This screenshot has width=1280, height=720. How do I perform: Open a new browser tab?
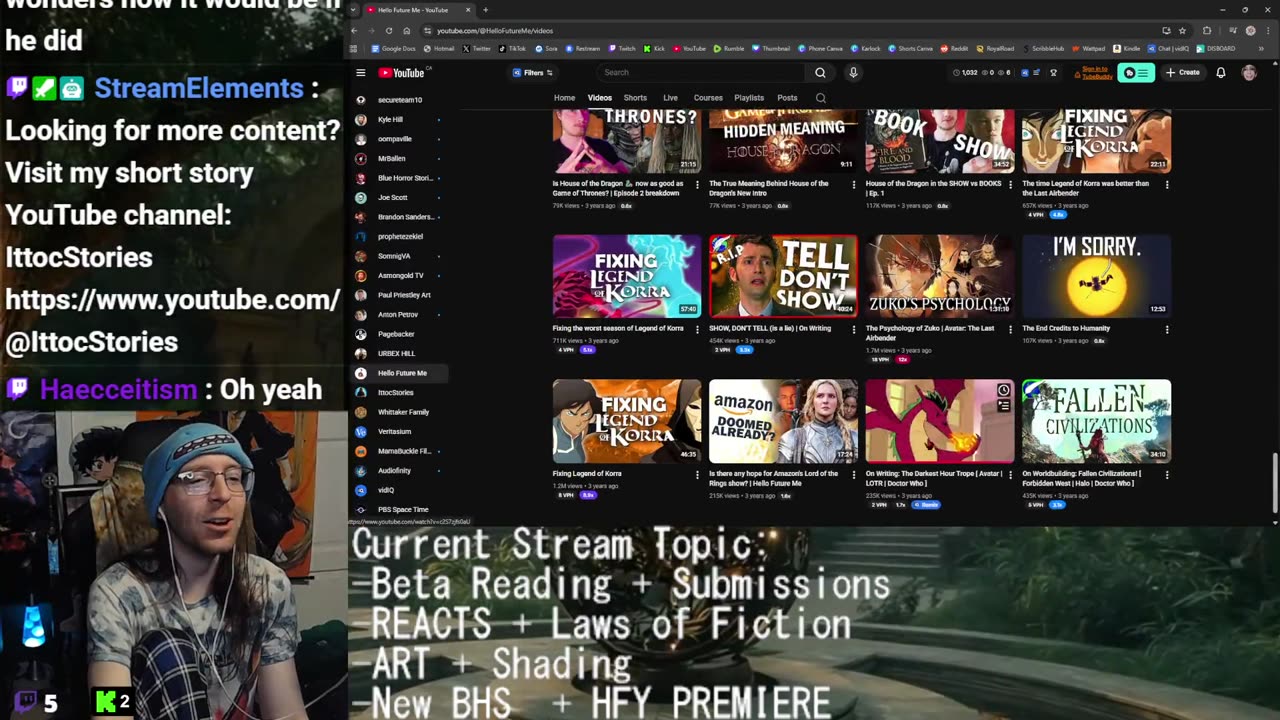[x=485, y=10]
